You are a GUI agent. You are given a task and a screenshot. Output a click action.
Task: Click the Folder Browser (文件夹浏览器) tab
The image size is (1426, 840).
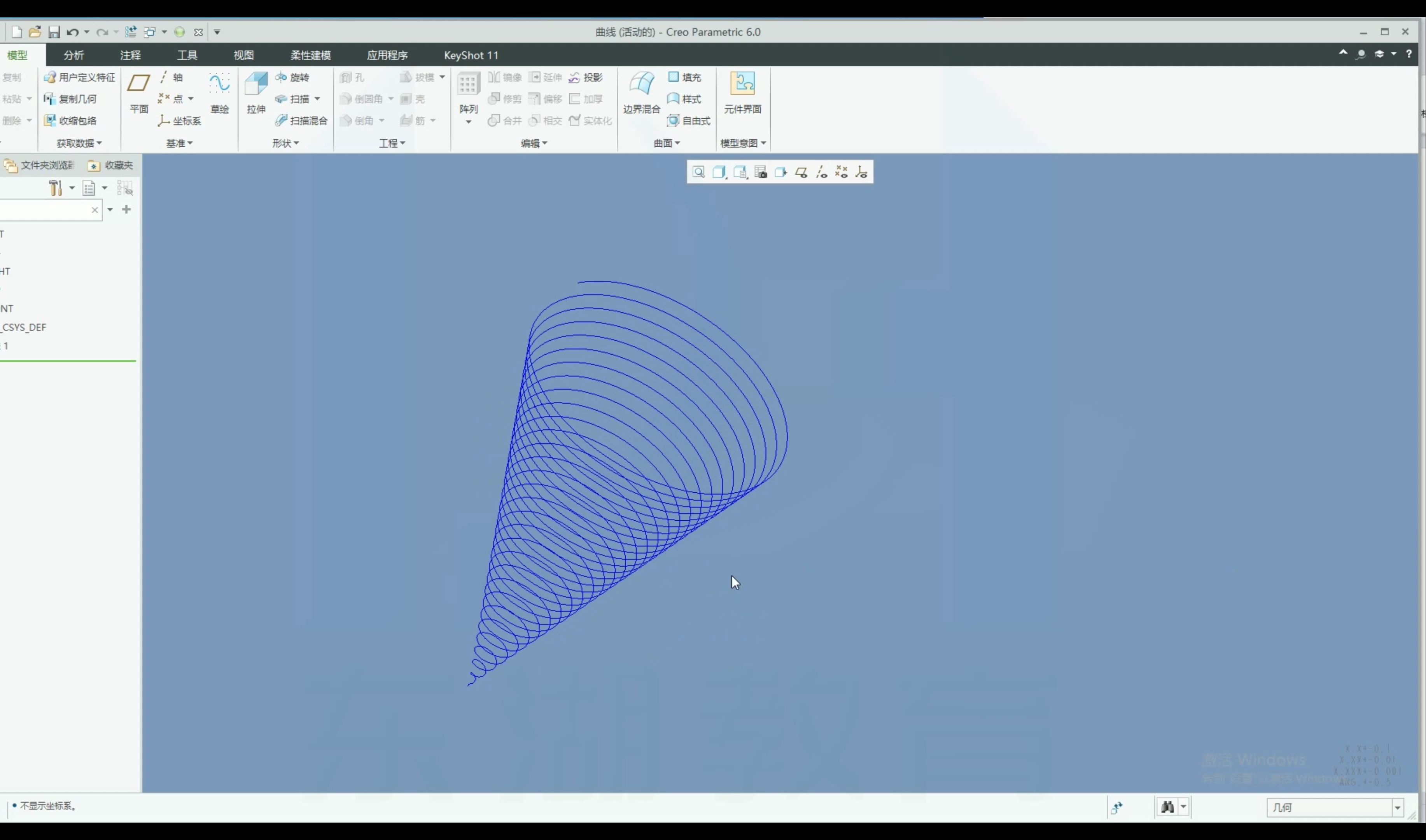[x=40, y=165]
